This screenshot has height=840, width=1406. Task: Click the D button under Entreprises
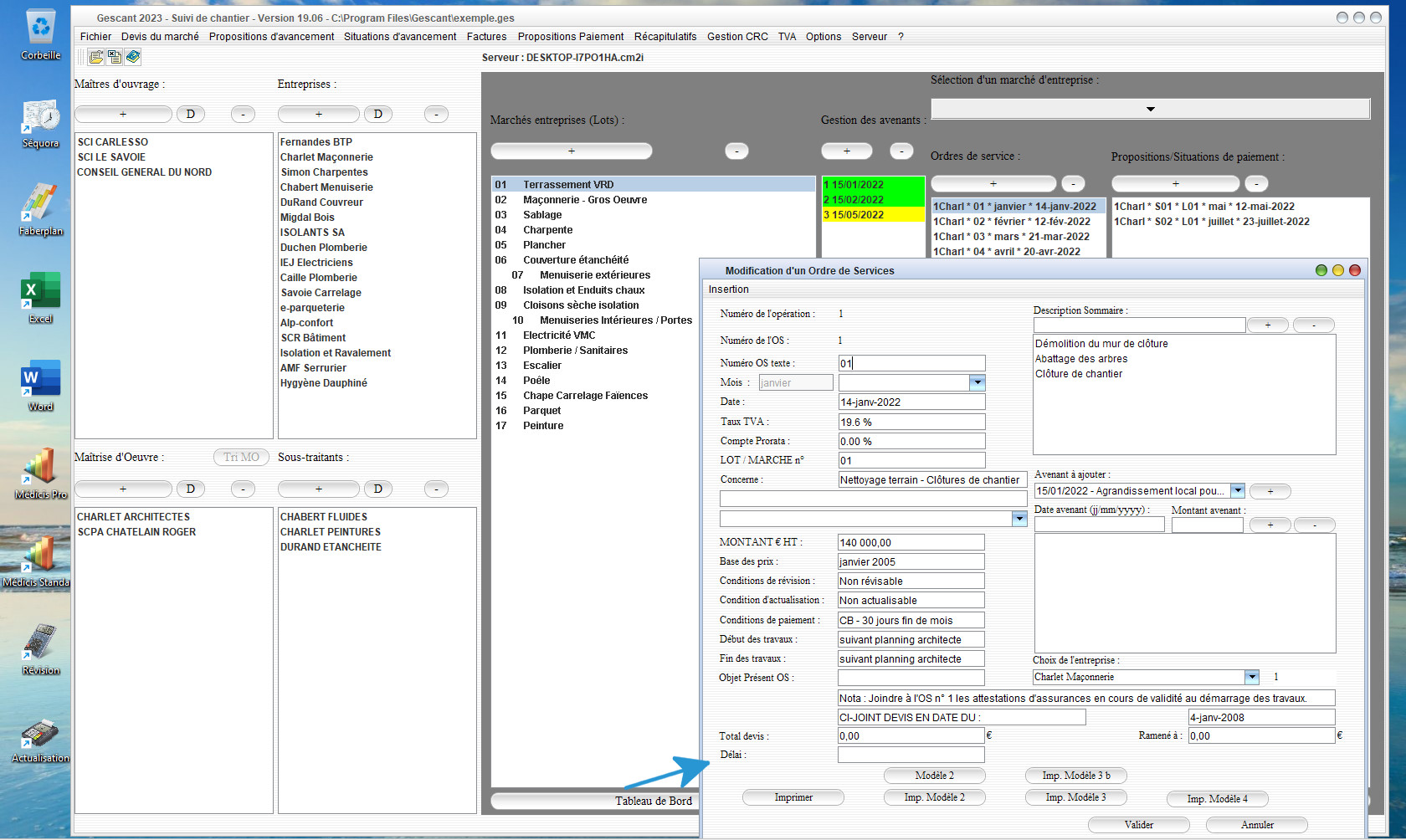click(x=377, y=114)
